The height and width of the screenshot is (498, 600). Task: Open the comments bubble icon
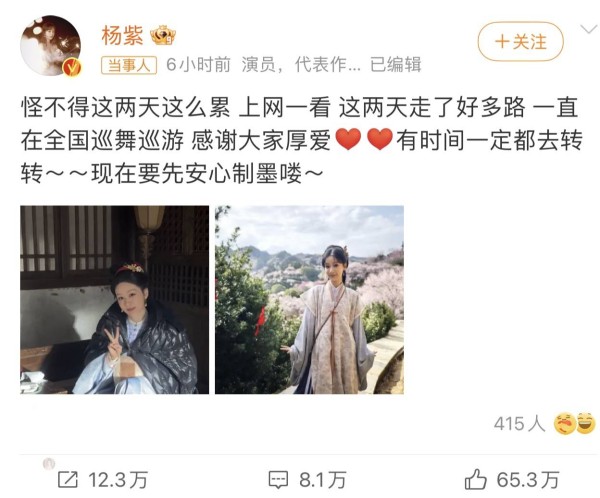coord(278,480)
